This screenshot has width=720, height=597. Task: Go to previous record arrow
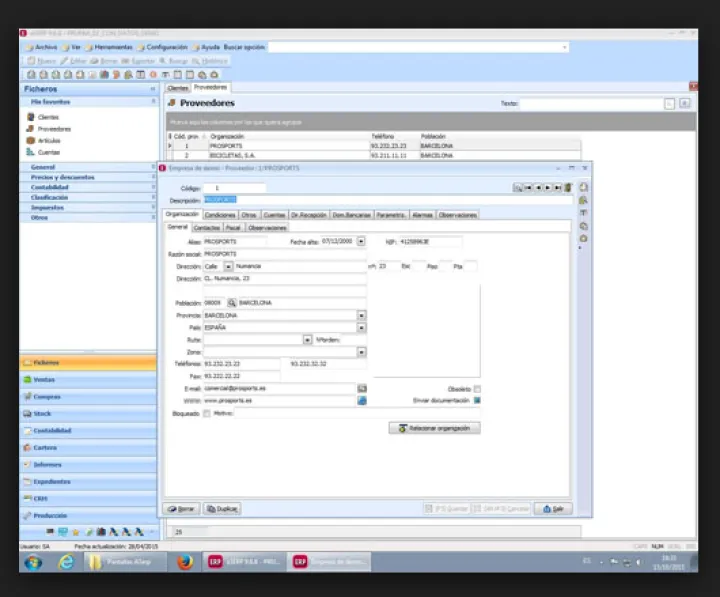pos(538,188)
